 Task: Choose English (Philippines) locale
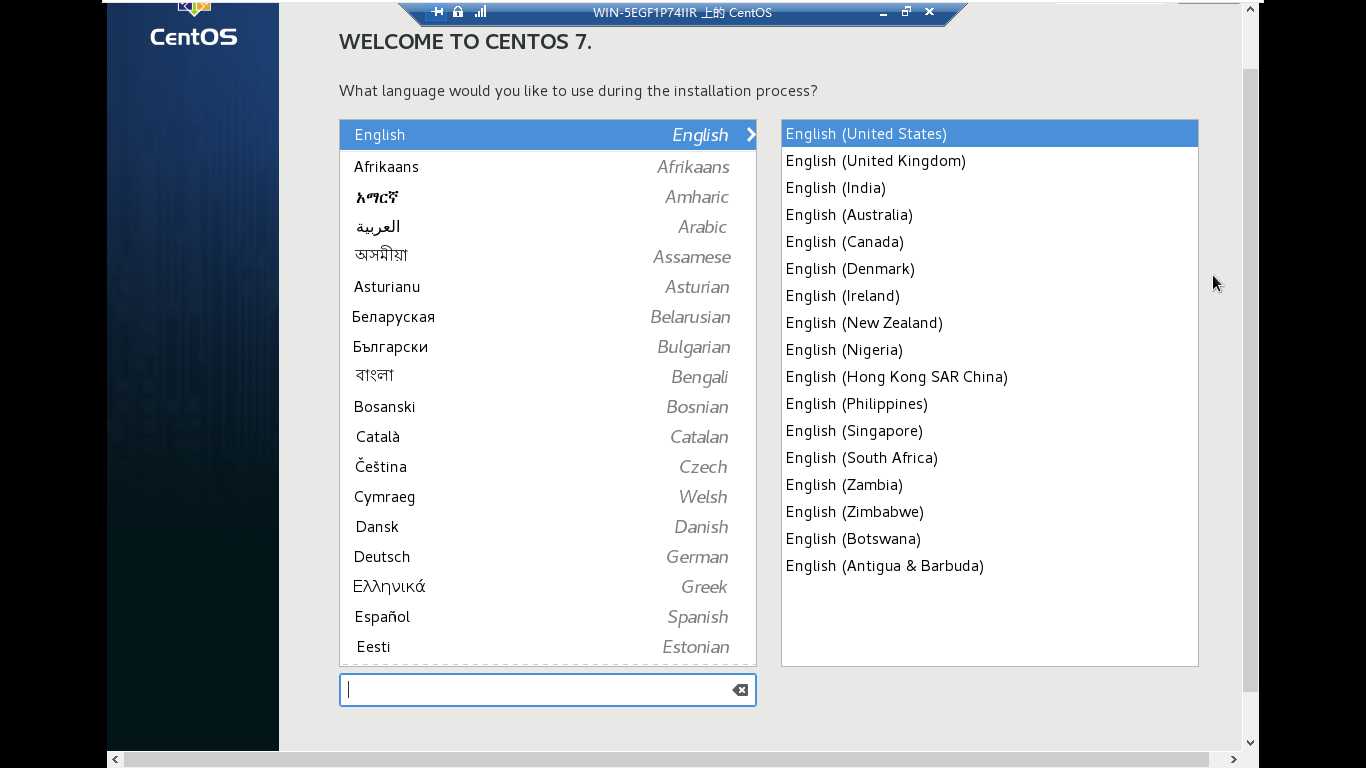(x=990, y=404)
